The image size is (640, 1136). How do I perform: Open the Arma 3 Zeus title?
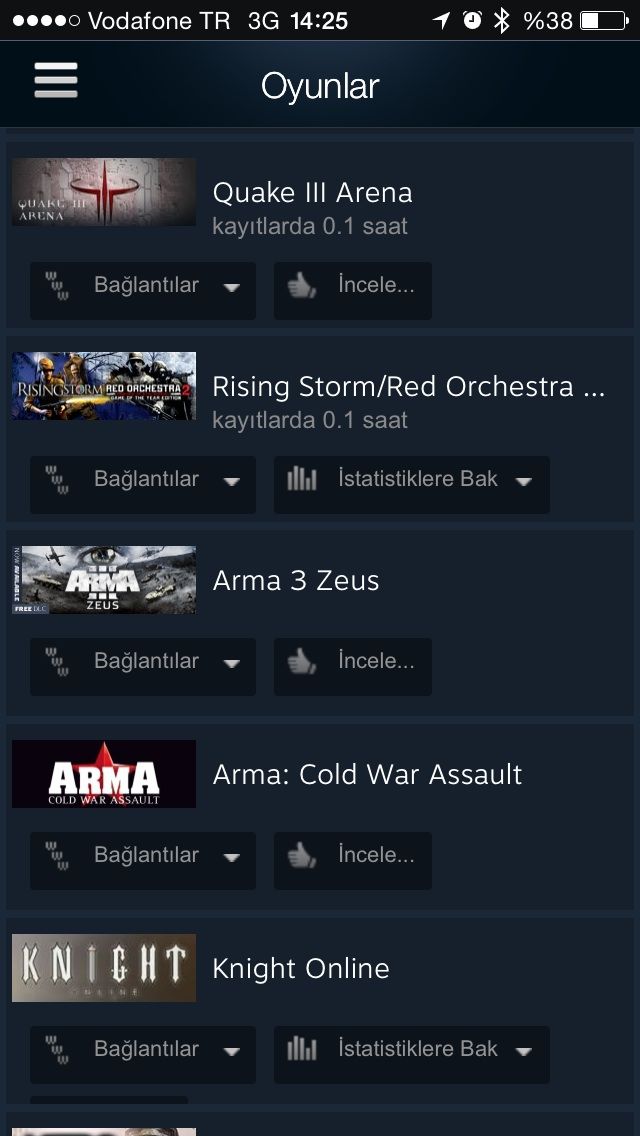[296, 580]
